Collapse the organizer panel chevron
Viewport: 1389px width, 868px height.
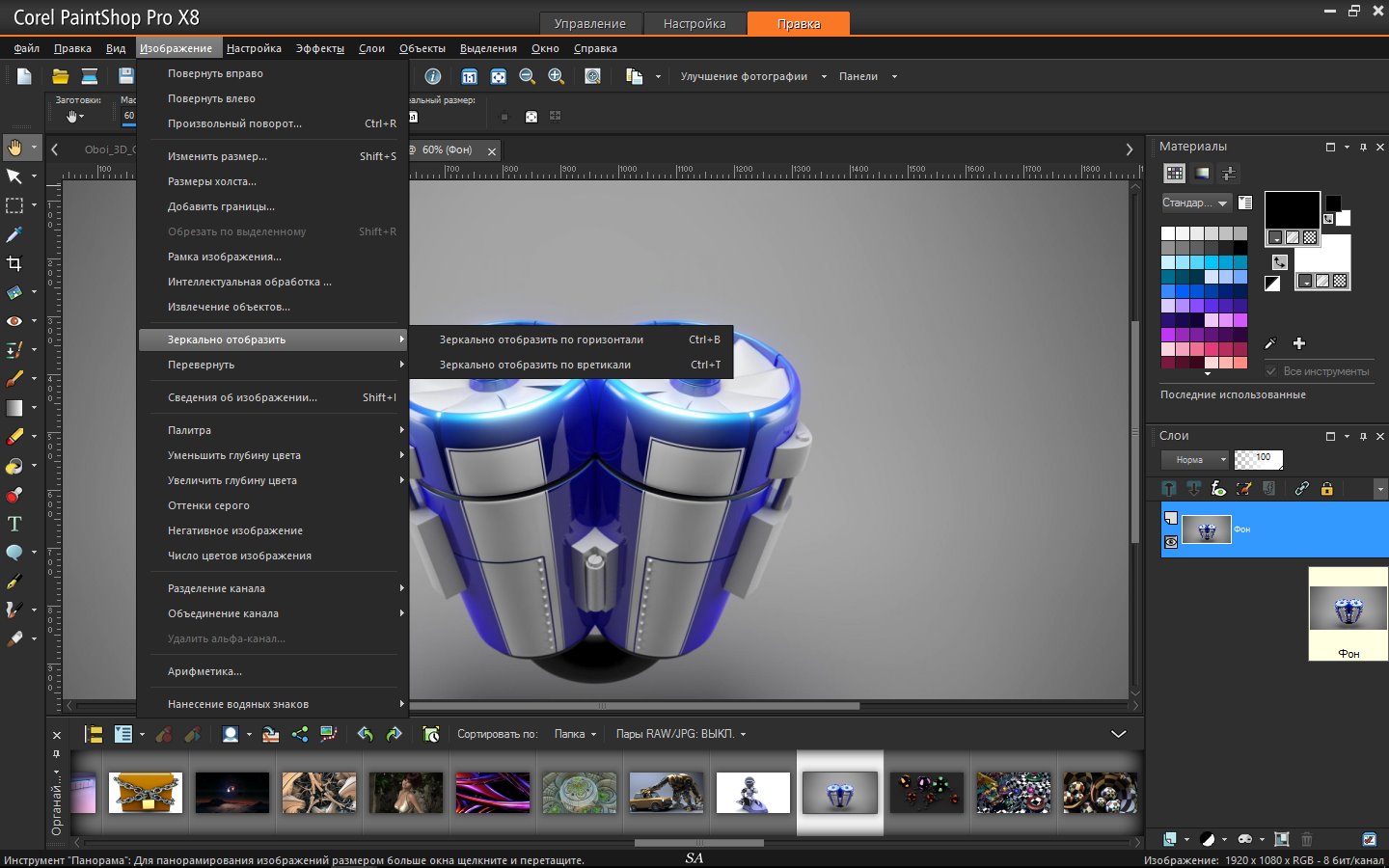pos(1119,734)
